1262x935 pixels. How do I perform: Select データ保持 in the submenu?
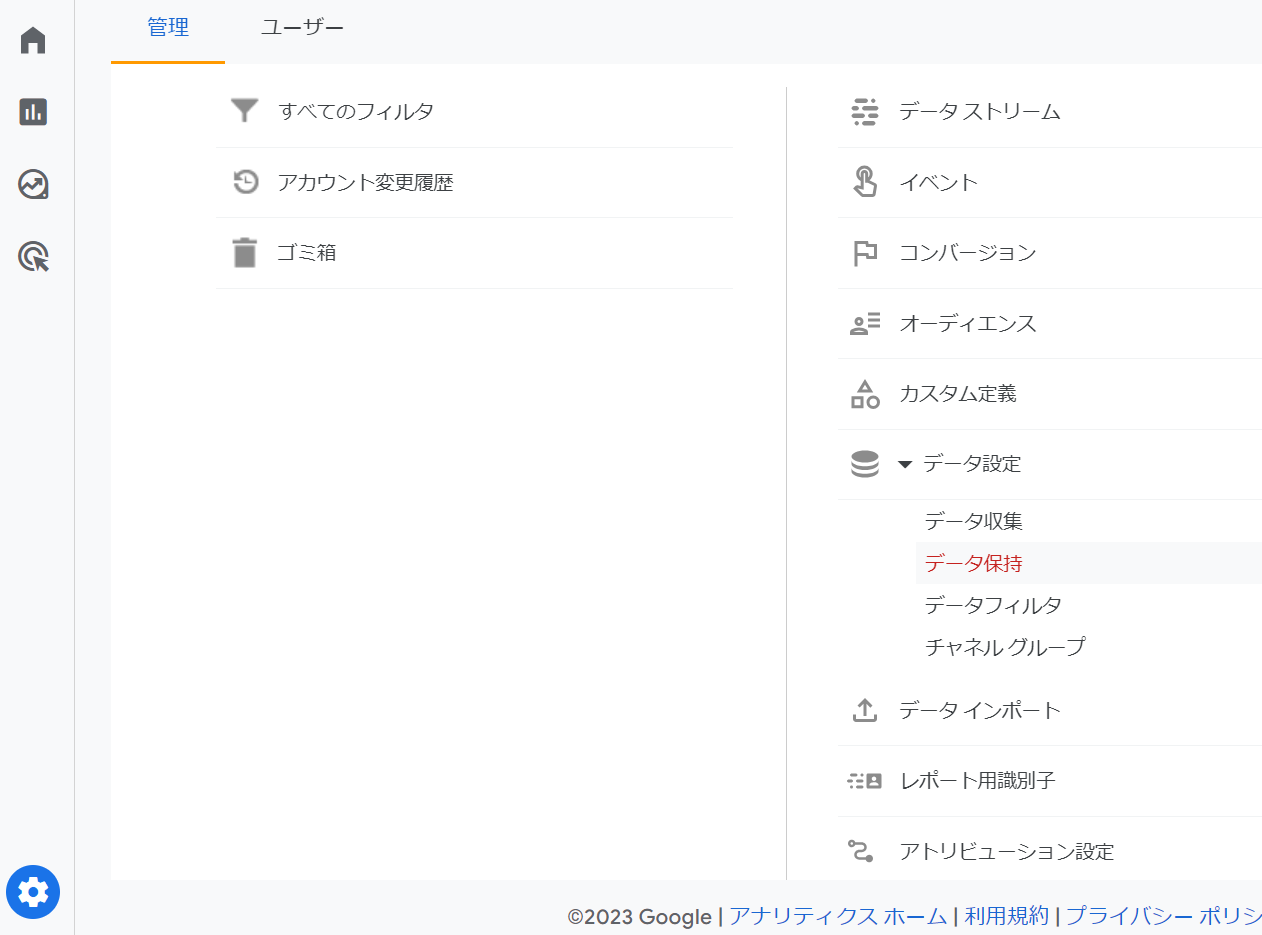(x=973, y=563)
